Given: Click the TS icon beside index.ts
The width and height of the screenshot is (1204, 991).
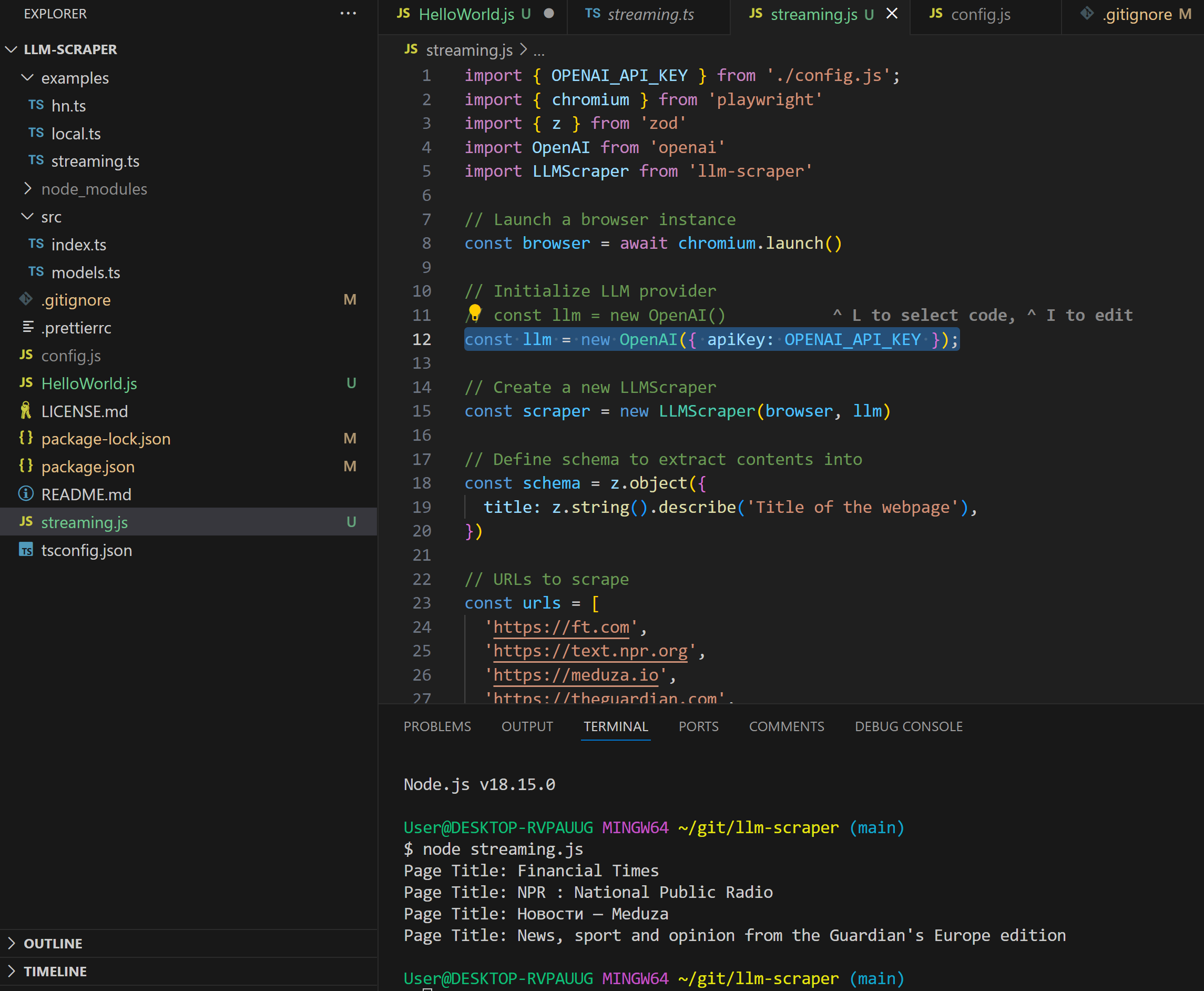Looking at the screenshot, I should pyautogui.click(x=36, y=244).
